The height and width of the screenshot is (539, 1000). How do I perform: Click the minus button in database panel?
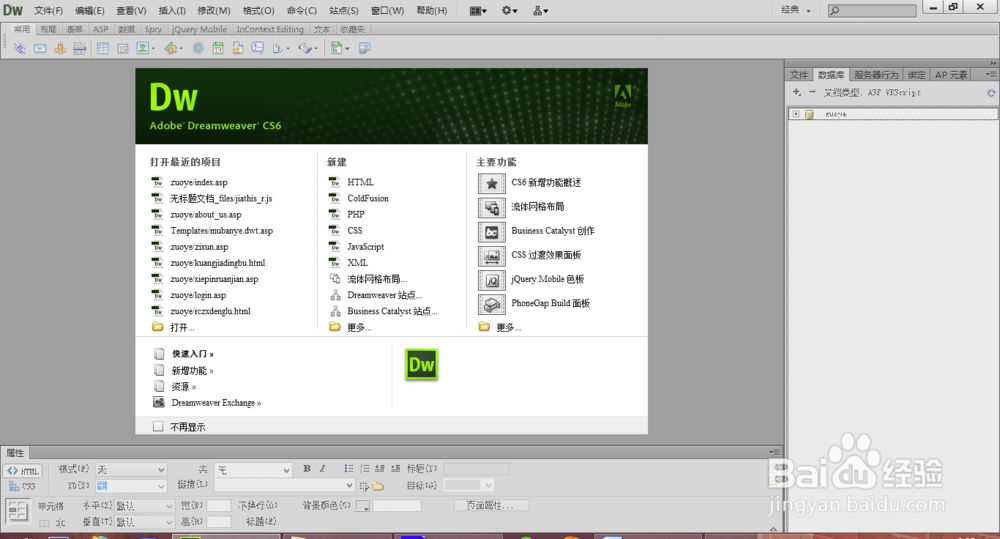tap(812, 92)
